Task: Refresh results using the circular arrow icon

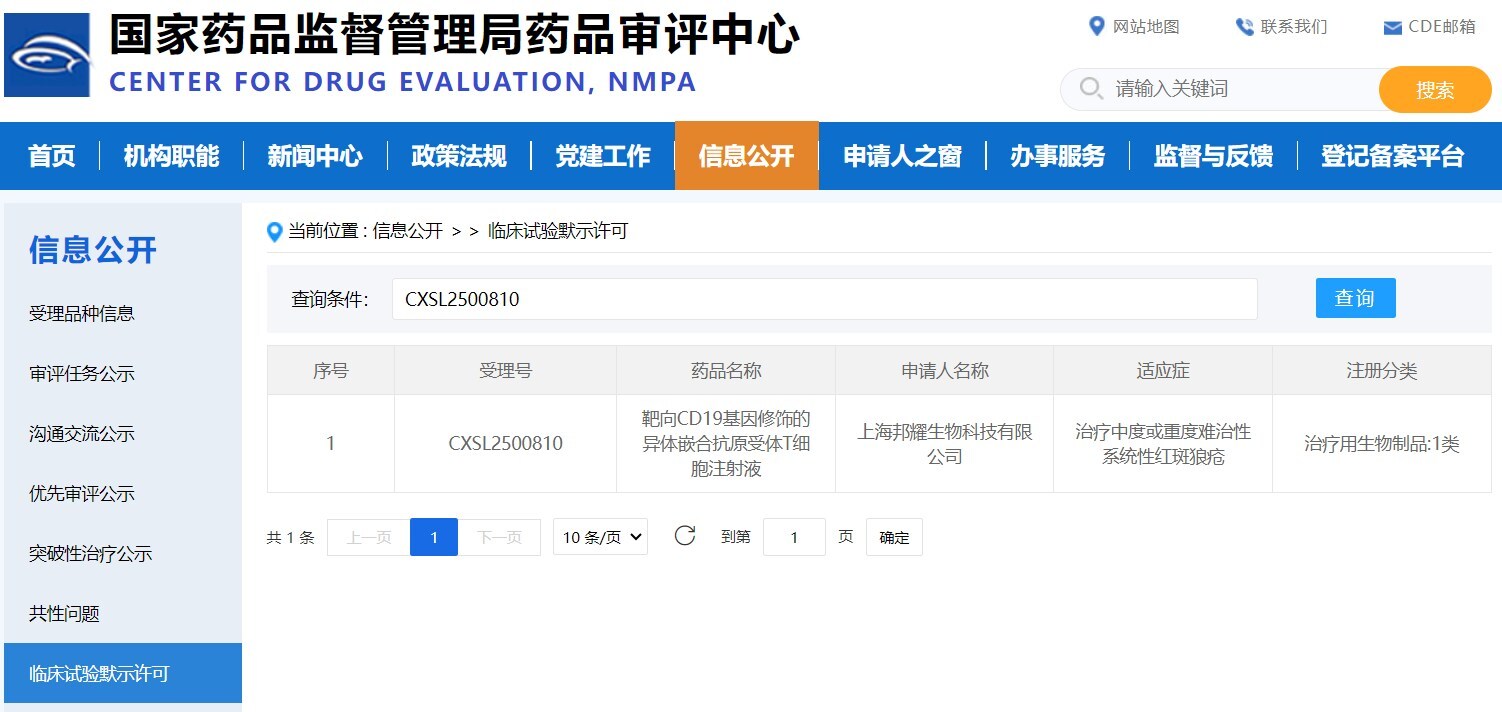Action: pyautogui.click(x=684, y=536)
